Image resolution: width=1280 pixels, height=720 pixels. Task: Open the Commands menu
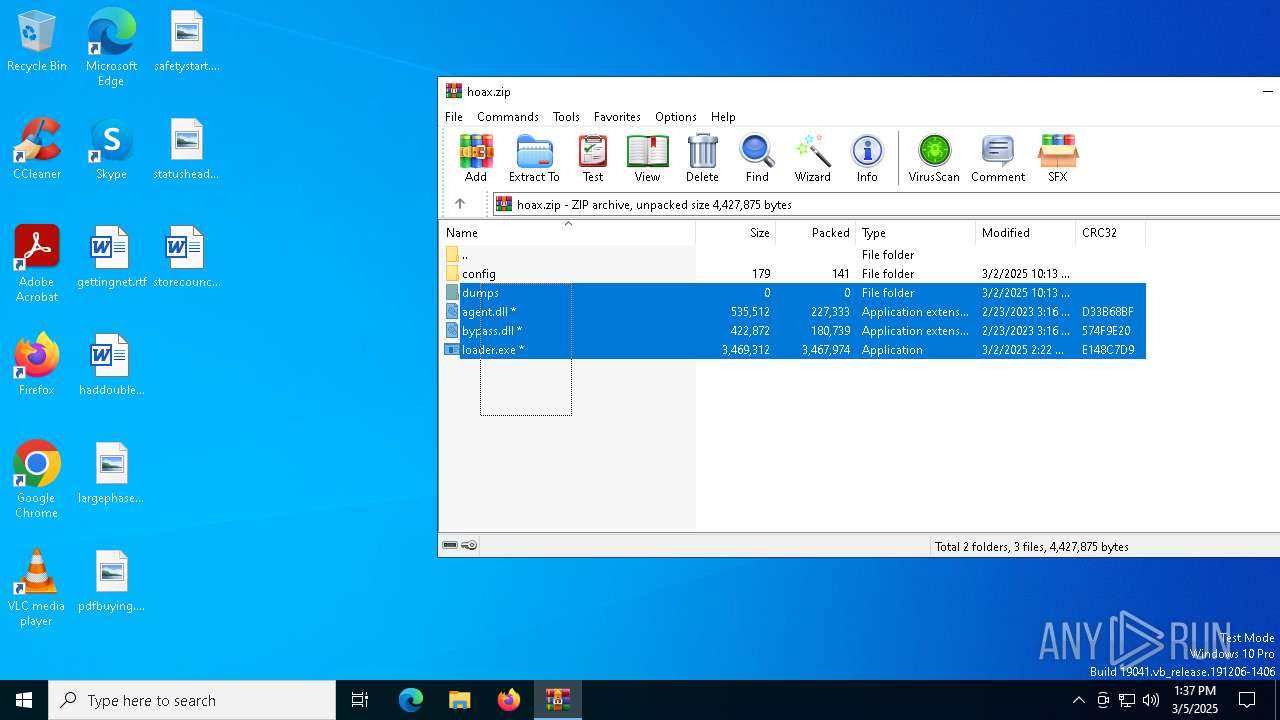(508, 117)
